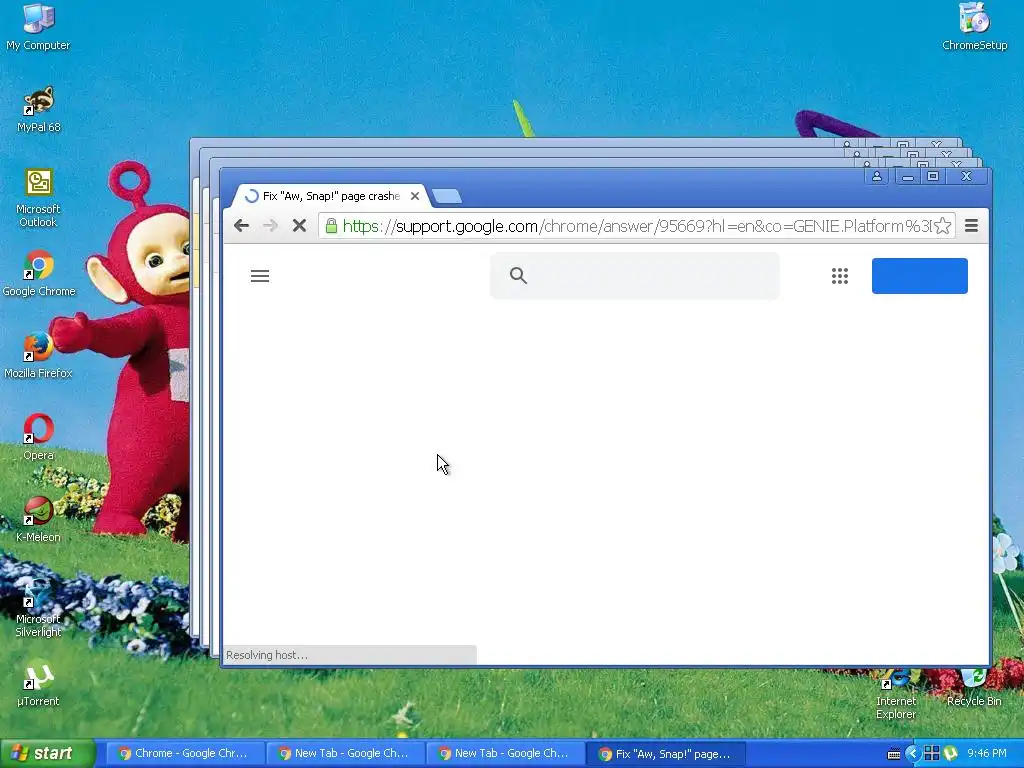
Task: Launch Google Chrome desktop shortcut
Action: [x=39, y=272]
